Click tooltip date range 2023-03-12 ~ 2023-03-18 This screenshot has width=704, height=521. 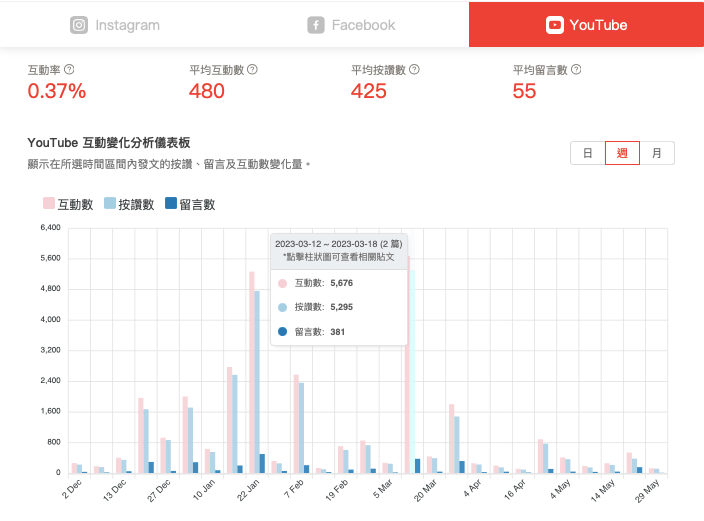(x=326, y=244)
